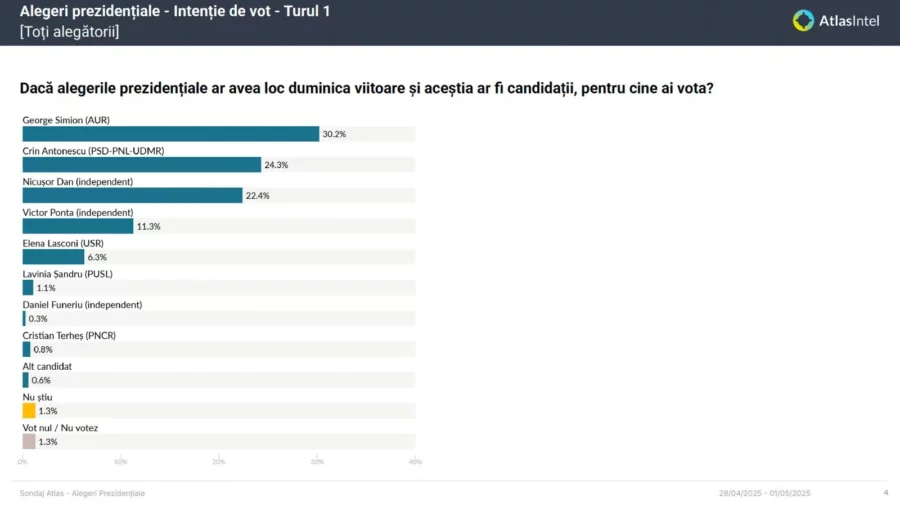Click the 20% tick on x-axis

click(219, 461)
